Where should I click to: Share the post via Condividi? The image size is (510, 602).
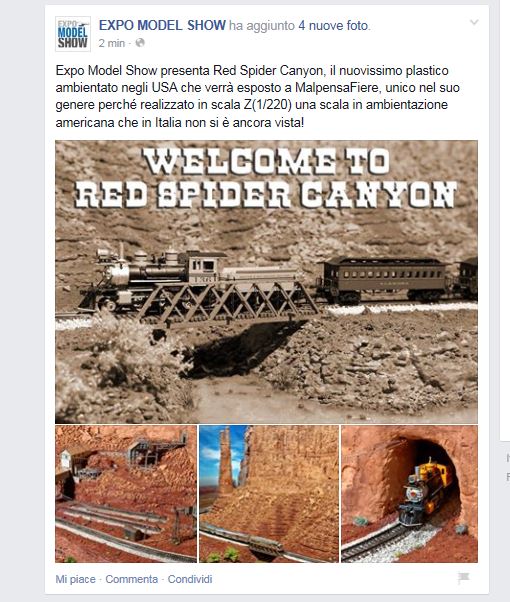(x=190, y=579)
